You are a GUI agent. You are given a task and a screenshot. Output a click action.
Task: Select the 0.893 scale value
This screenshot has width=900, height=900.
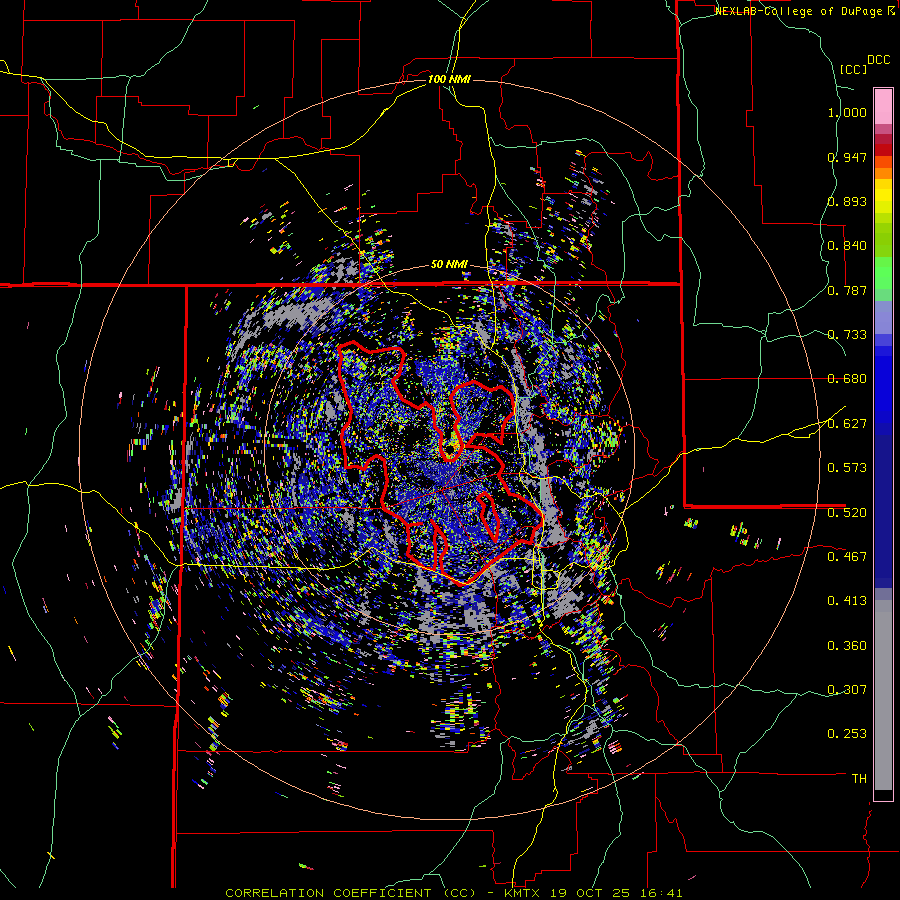pos(847,201)
